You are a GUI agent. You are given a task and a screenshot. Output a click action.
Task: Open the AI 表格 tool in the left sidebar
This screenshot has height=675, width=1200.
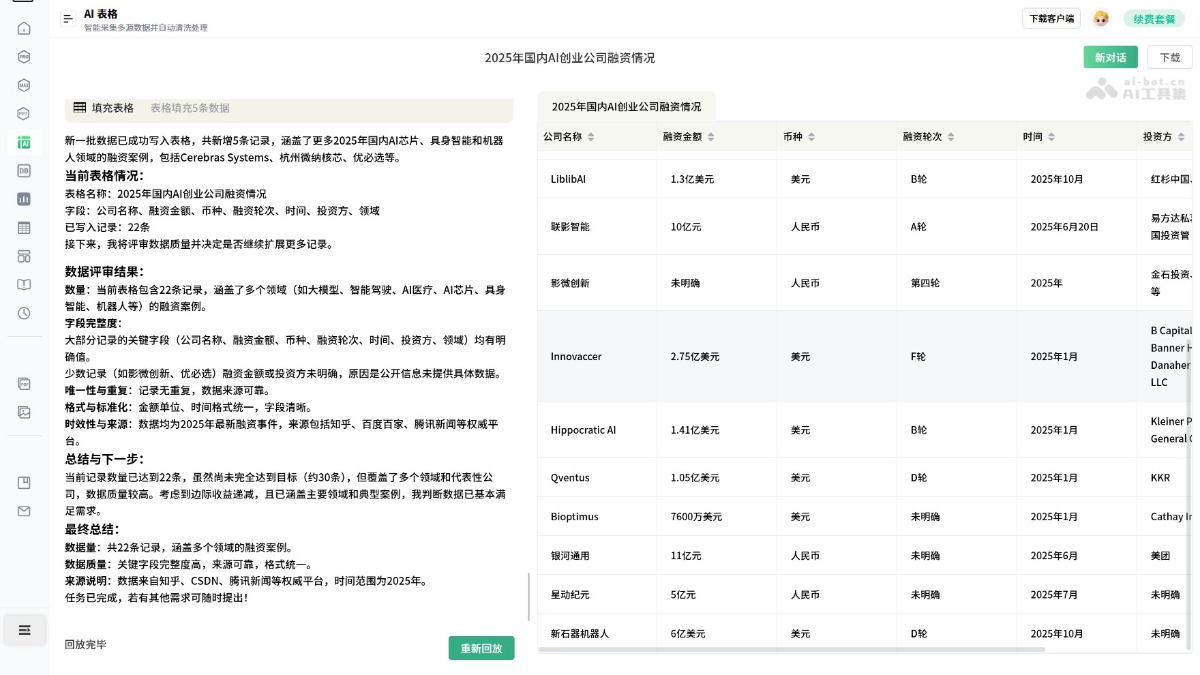24,142
